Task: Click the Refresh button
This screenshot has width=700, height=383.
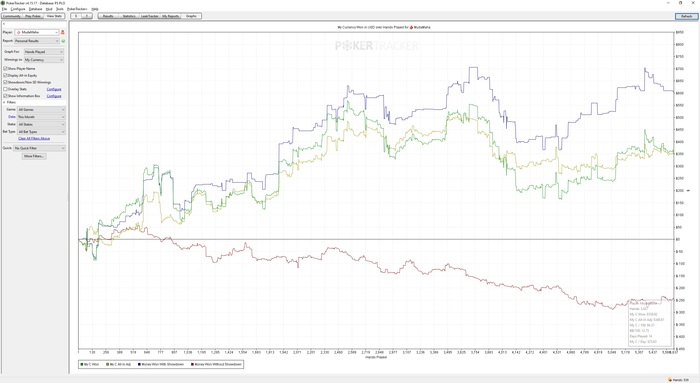Action: coord(686,16)
